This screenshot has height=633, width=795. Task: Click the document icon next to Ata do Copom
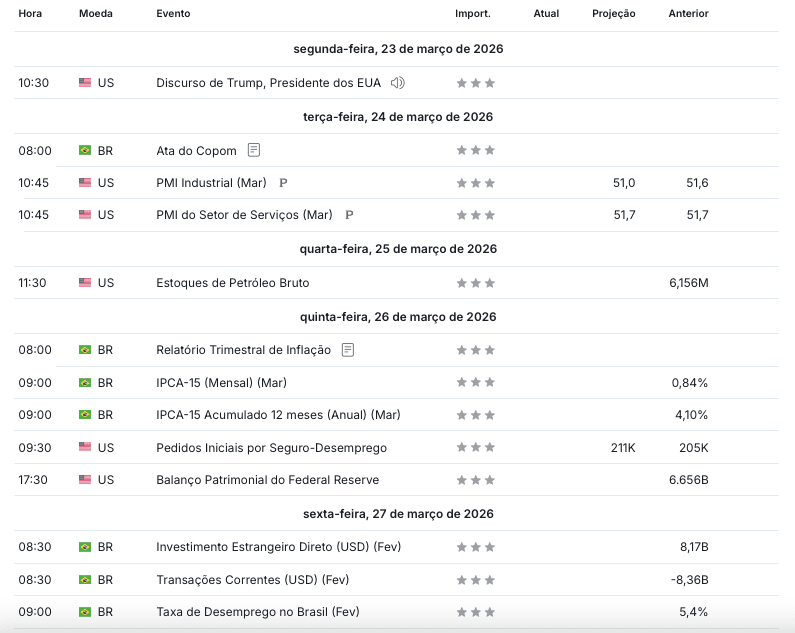tap(254, 150)
